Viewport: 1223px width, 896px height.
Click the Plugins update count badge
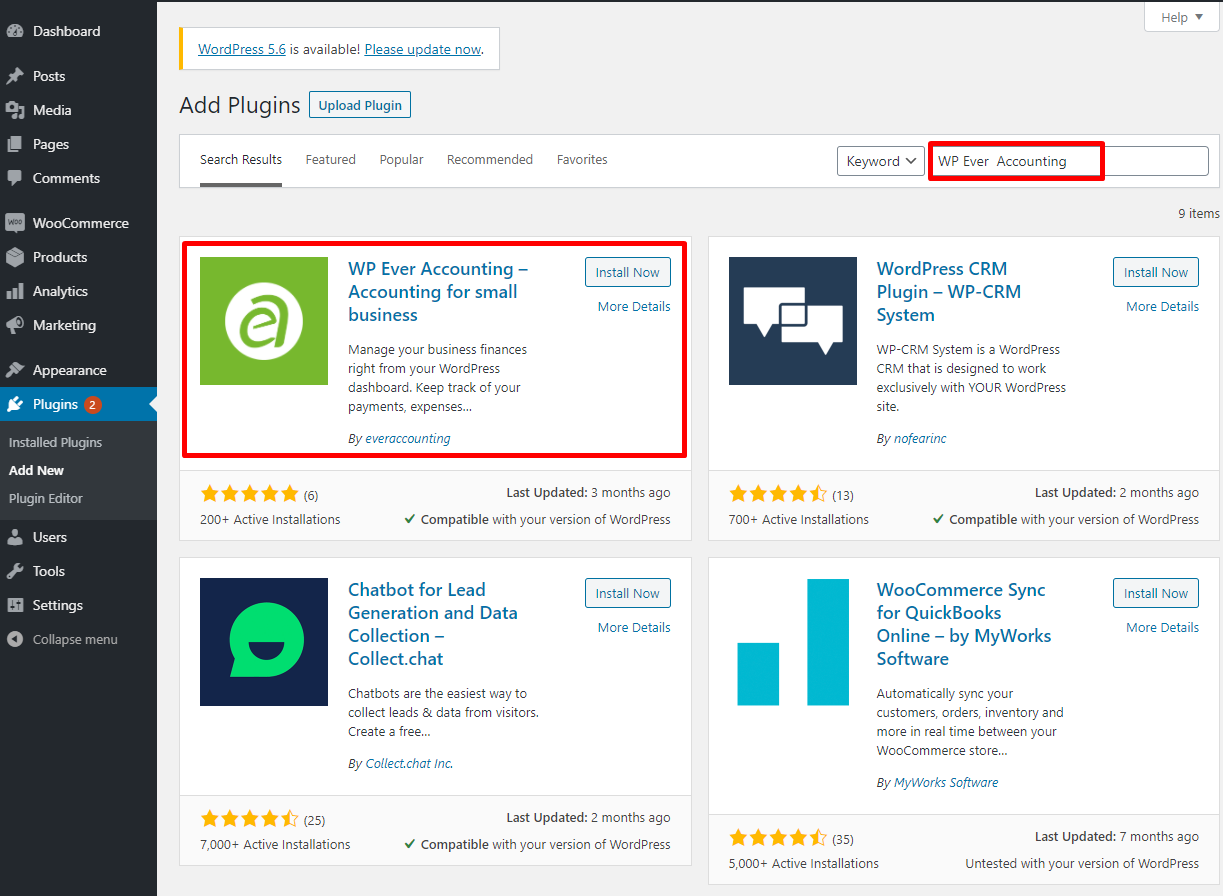(x=93, y=405)
